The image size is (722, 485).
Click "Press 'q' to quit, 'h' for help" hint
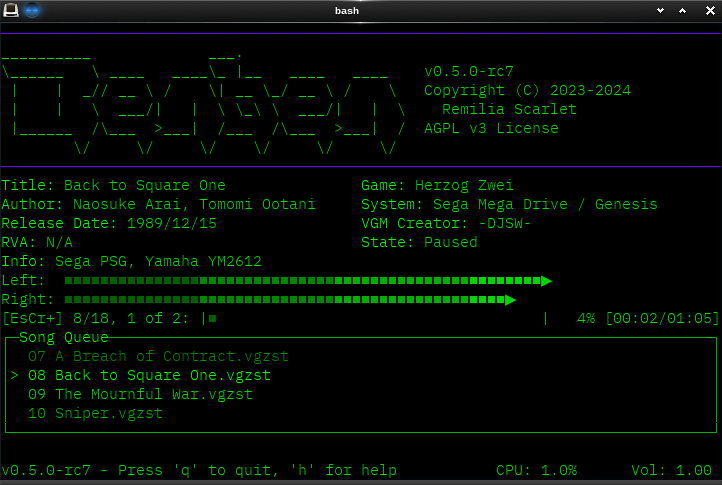click(257, 470)
